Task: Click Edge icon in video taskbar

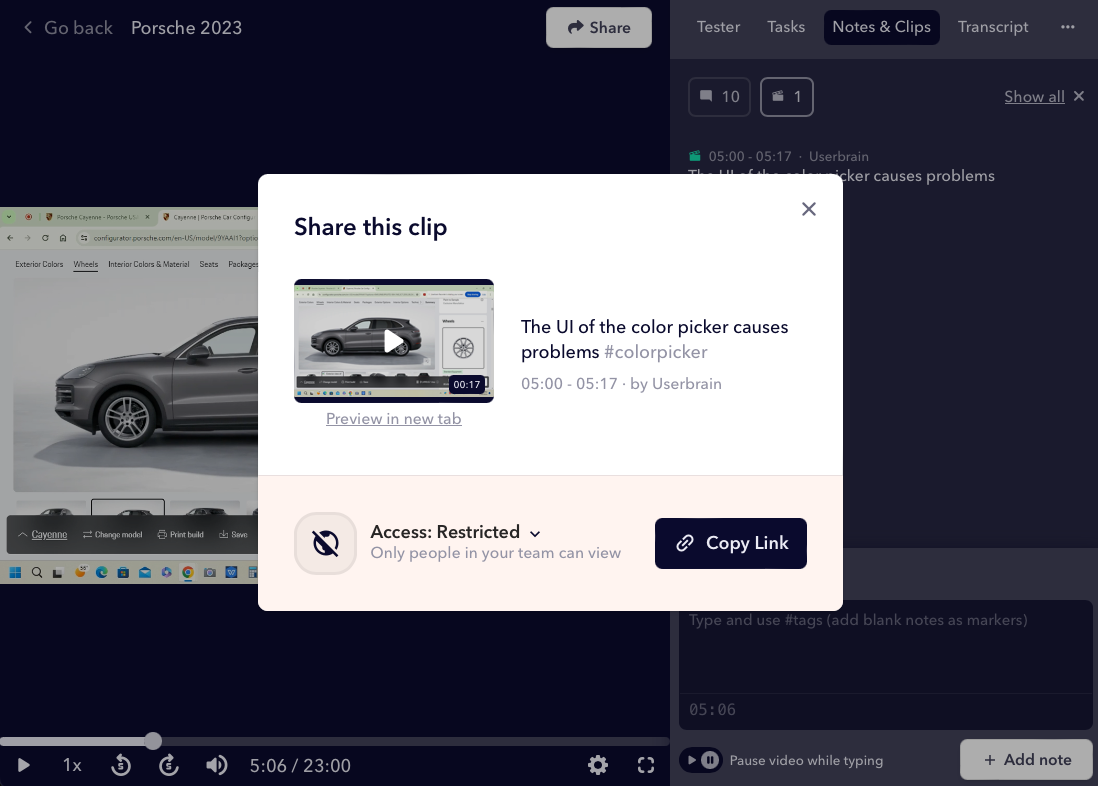Action: pos(102,572)
